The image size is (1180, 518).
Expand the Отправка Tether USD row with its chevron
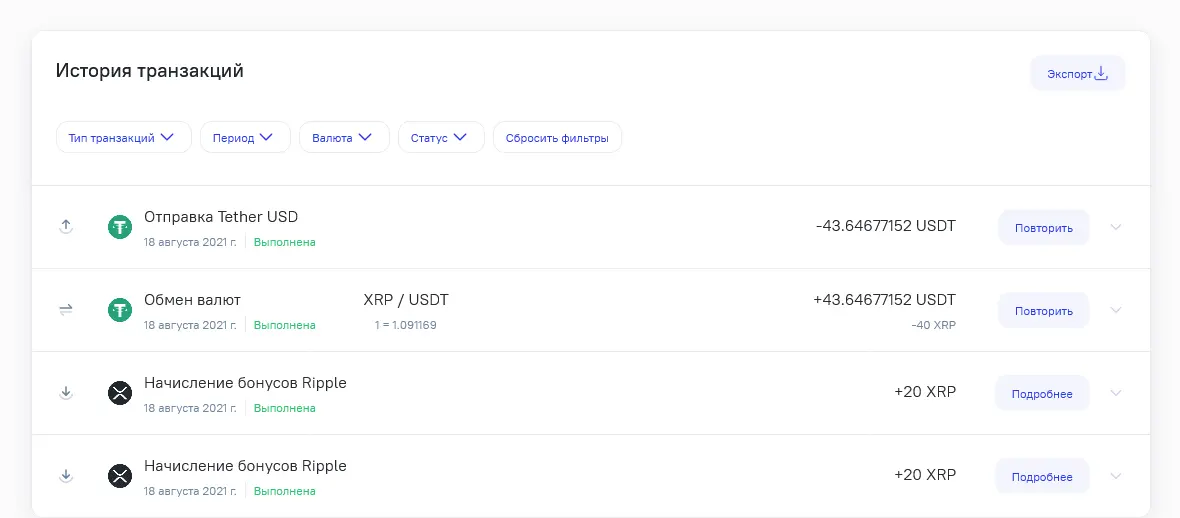coord(1116,227)
